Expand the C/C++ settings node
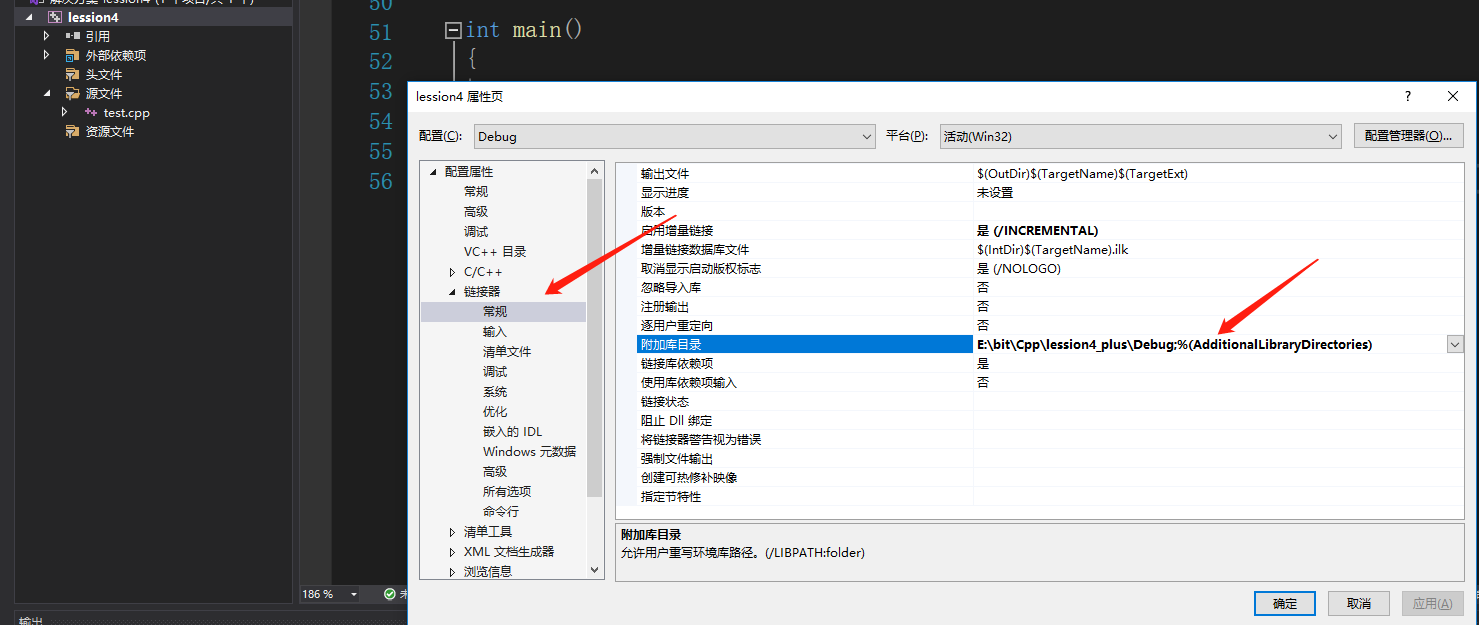 click(x=451, y=271)
